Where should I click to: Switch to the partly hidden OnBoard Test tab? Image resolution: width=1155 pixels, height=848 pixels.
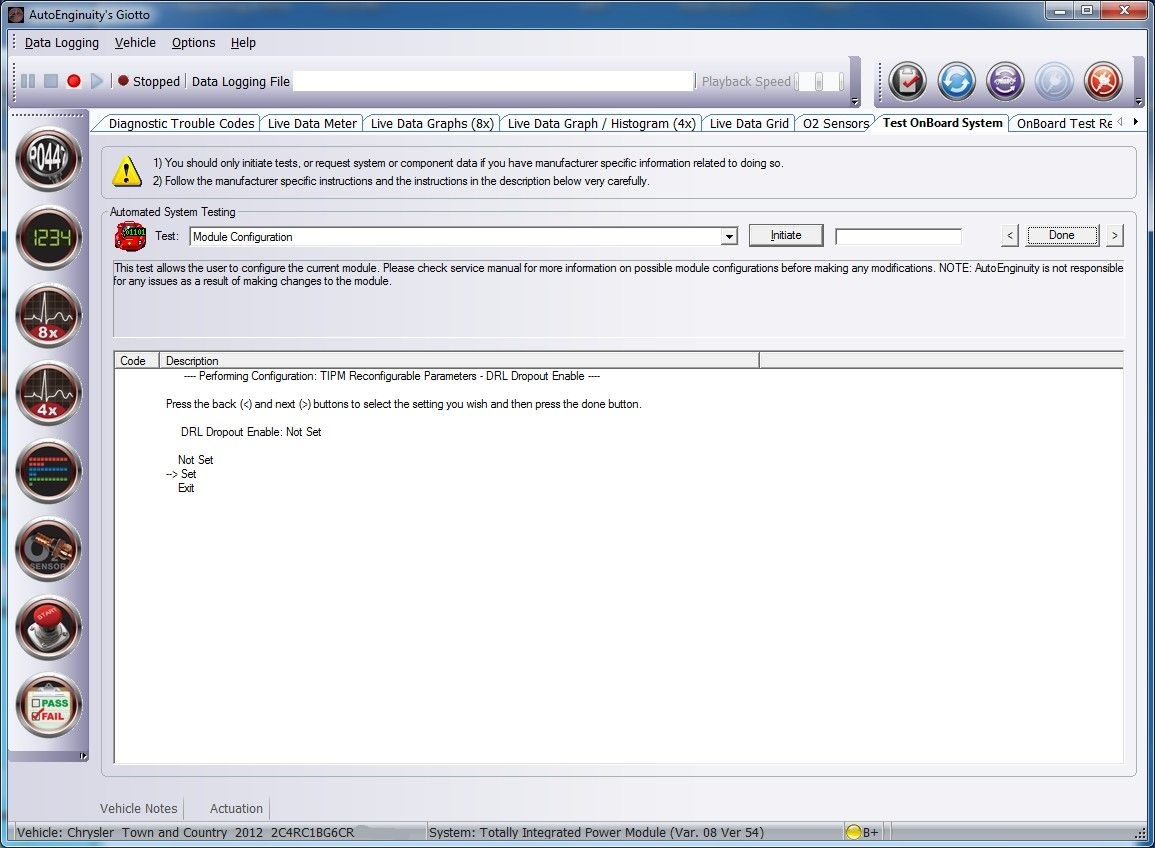pyautogui.click(x=1064, y=124)
